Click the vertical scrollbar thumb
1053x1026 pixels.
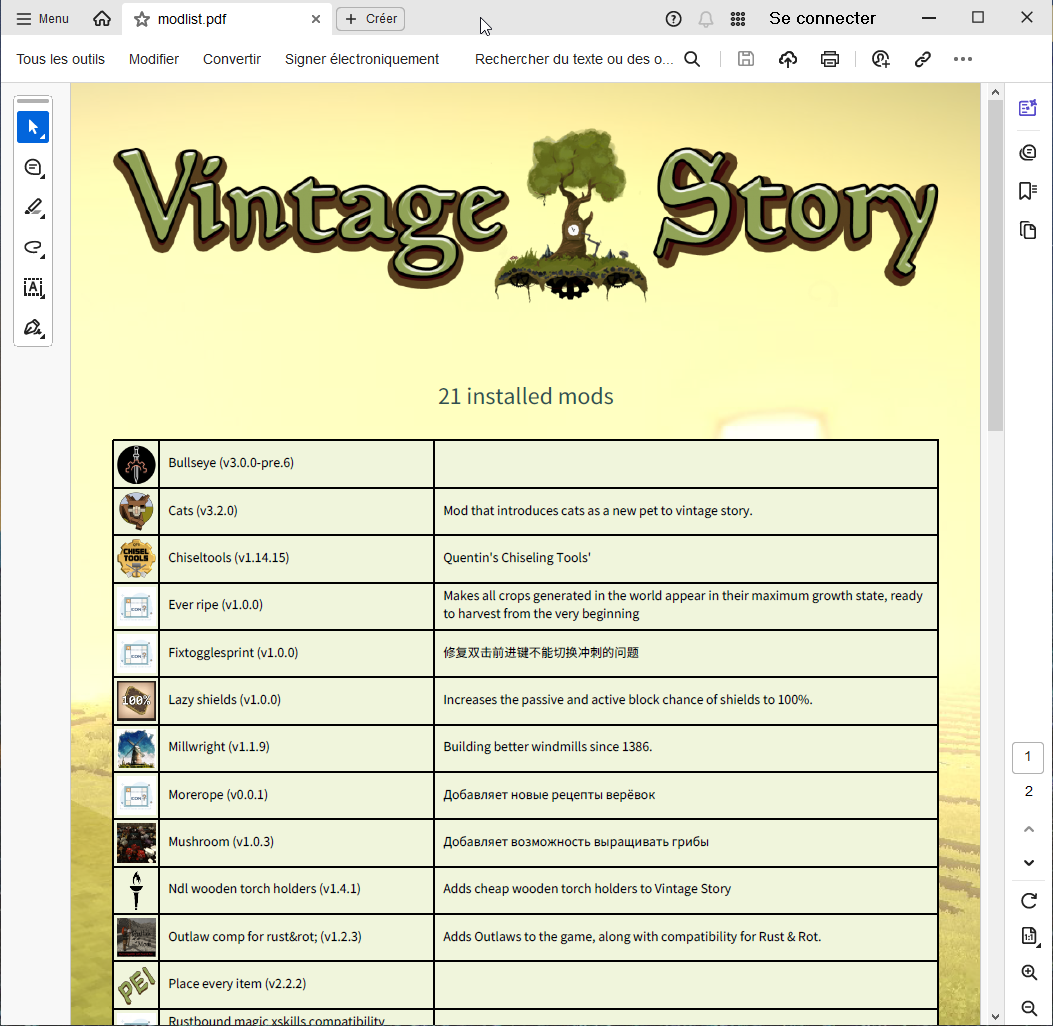click(x=995, y=266)
